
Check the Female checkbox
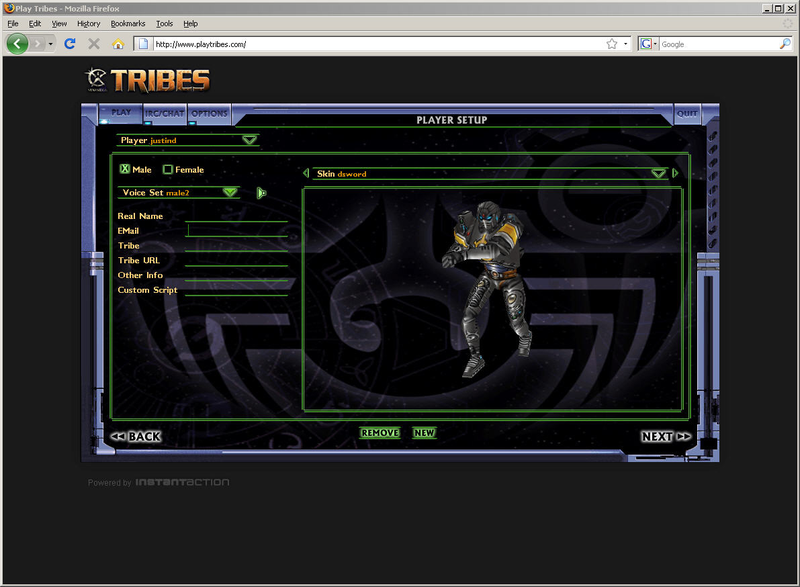coord(168,169)
